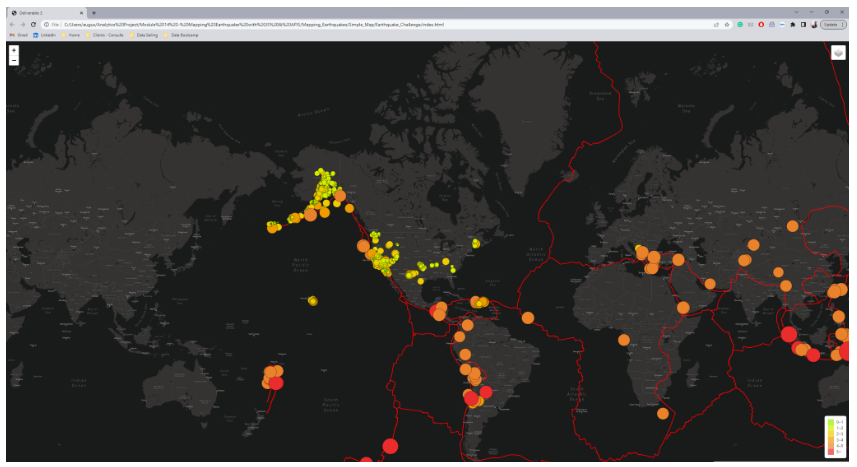Image resolution: width=857 pixels, height=467 pixels.
Task: Open a new browser tab
Action: click(x=93, y=13)
